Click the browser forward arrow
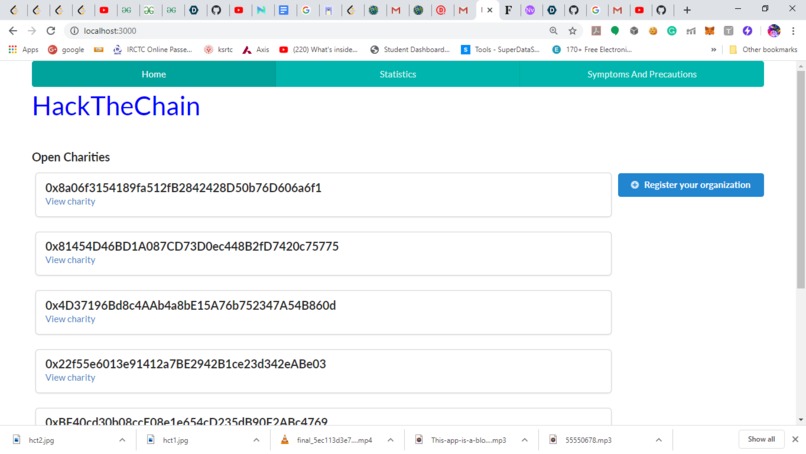 32,31
